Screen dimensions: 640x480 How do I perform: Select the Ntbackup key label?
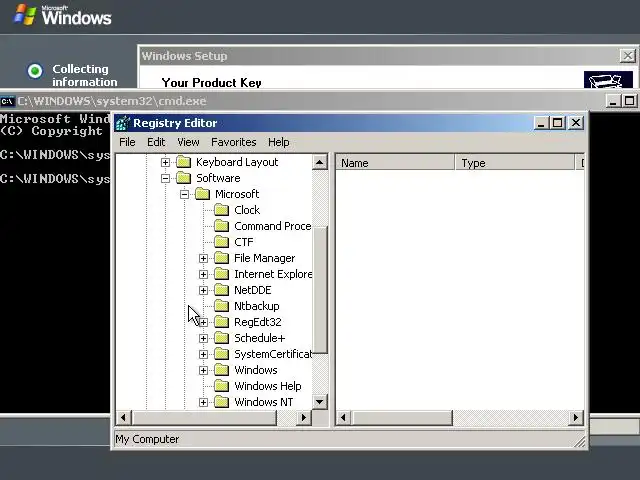tap(257, 306)
